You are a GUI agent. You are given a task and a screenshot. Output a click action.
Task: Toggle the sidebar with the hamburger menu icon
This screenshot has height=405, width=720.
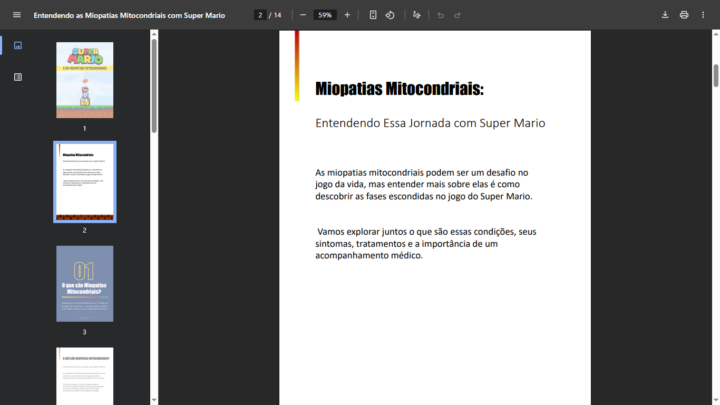16,15
